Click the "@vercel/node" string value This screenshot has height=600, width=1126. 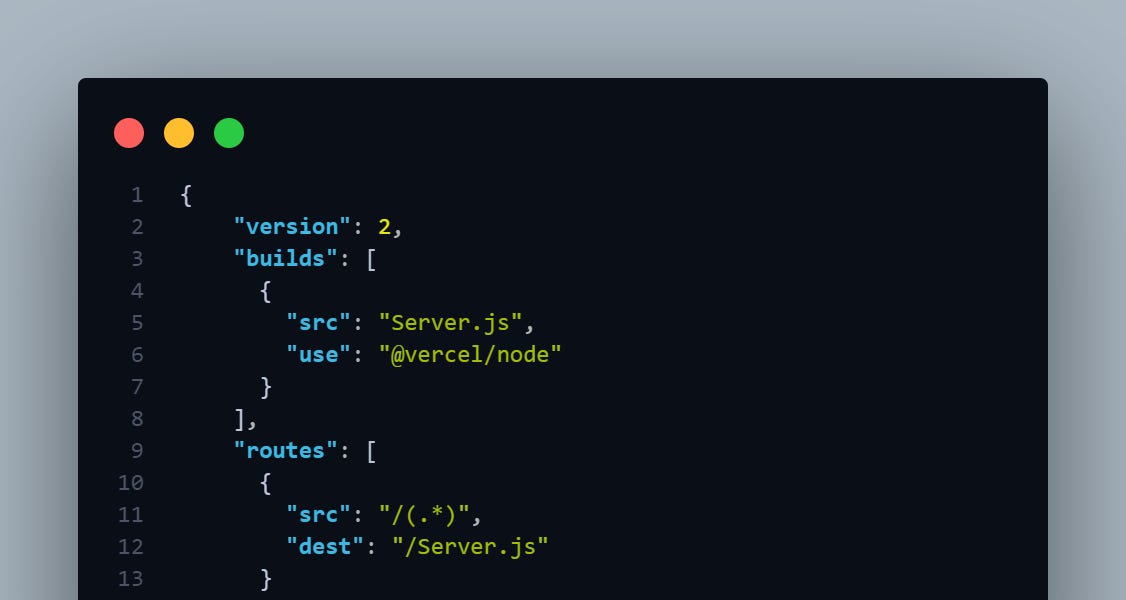click(470, 355)
